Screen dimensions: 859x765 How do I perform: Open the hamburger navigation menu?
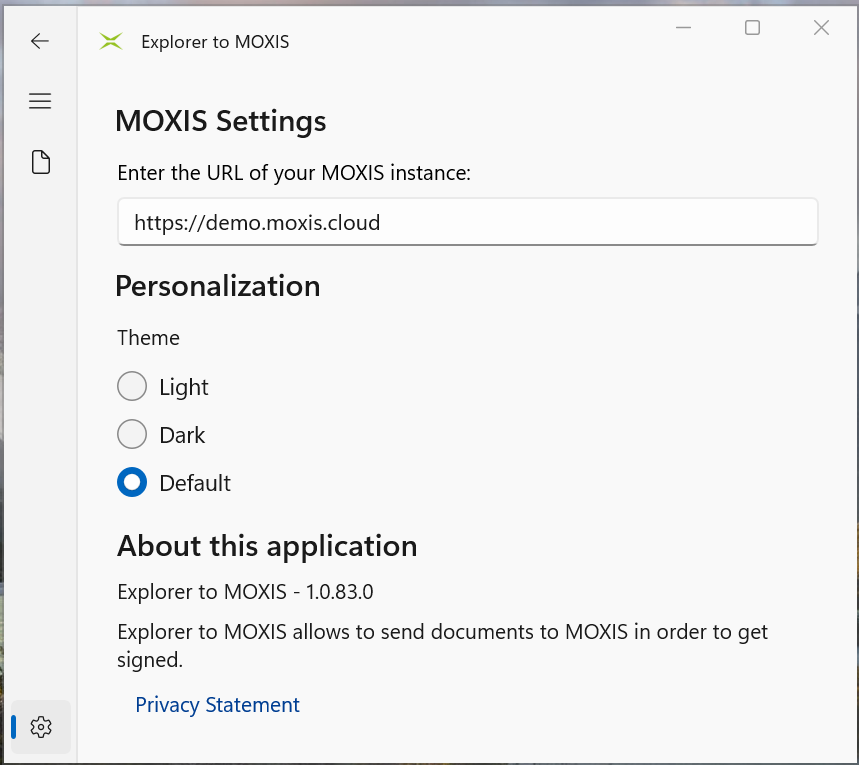(x=40, y=101)
